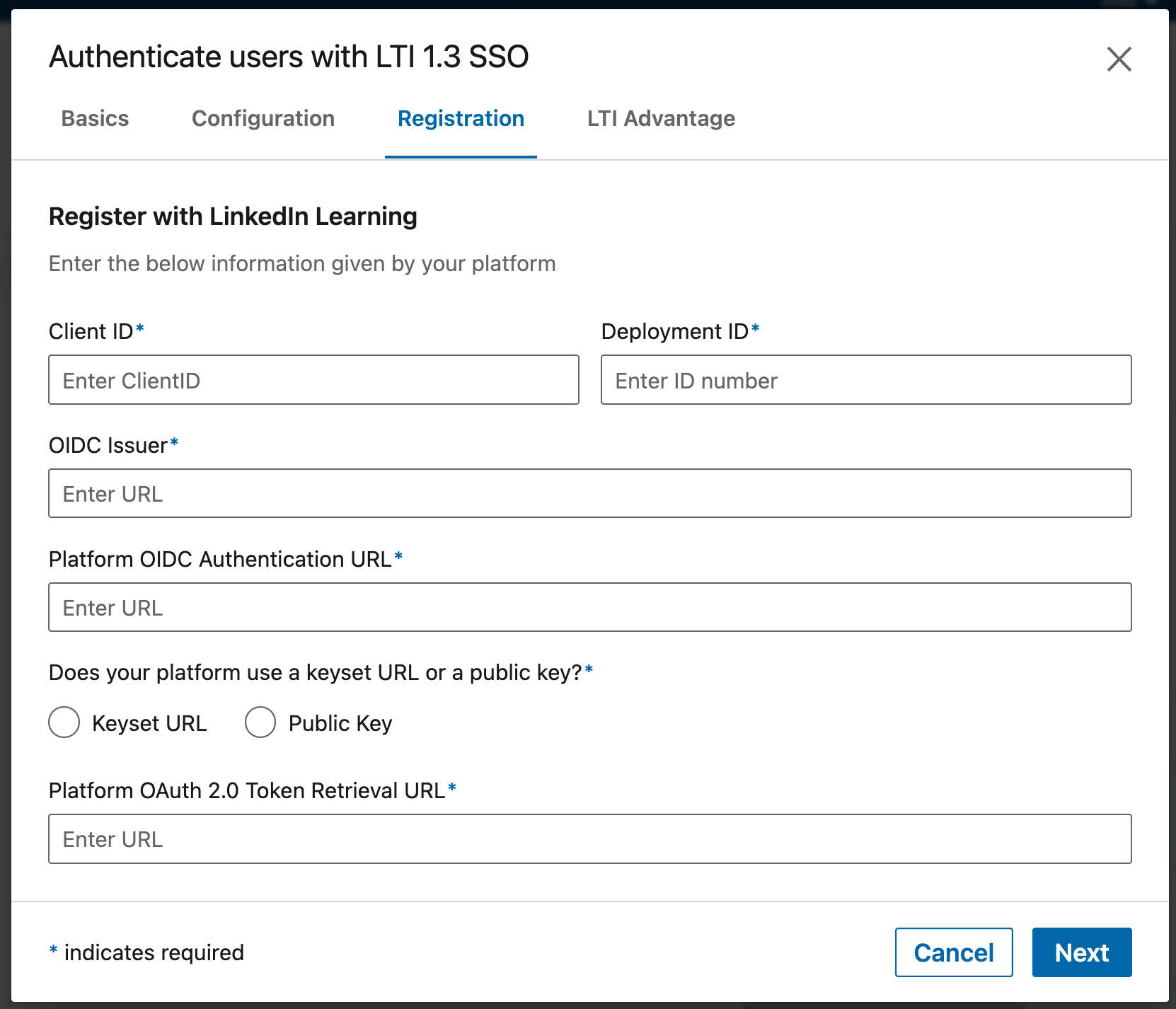
Task: Switch to the Basics tab
Action: (95, 119)
